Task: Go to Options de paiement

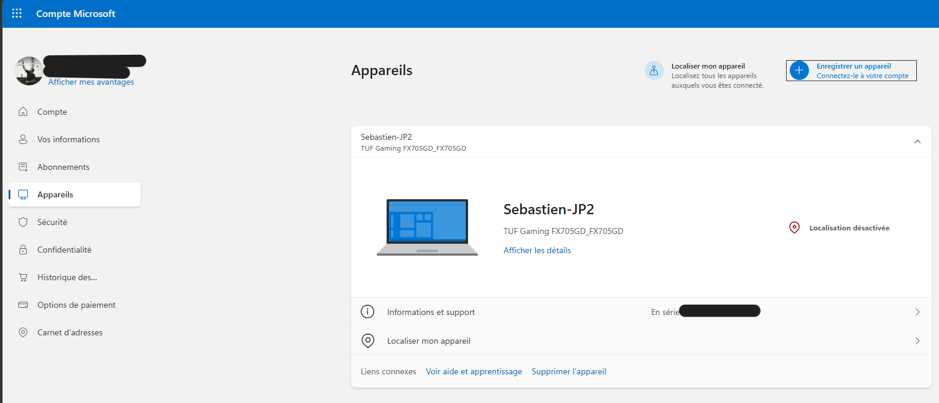Action: pos(75,305)
